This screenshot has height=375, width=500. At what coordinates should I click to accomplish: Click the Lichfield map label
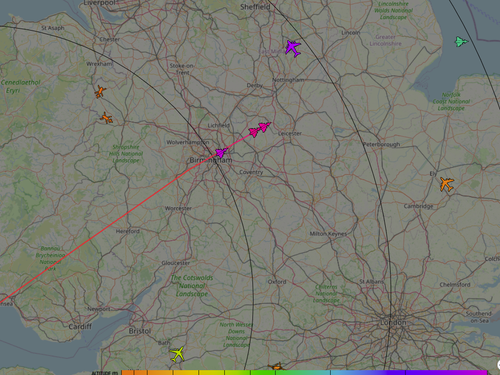[x=219, y=125]
